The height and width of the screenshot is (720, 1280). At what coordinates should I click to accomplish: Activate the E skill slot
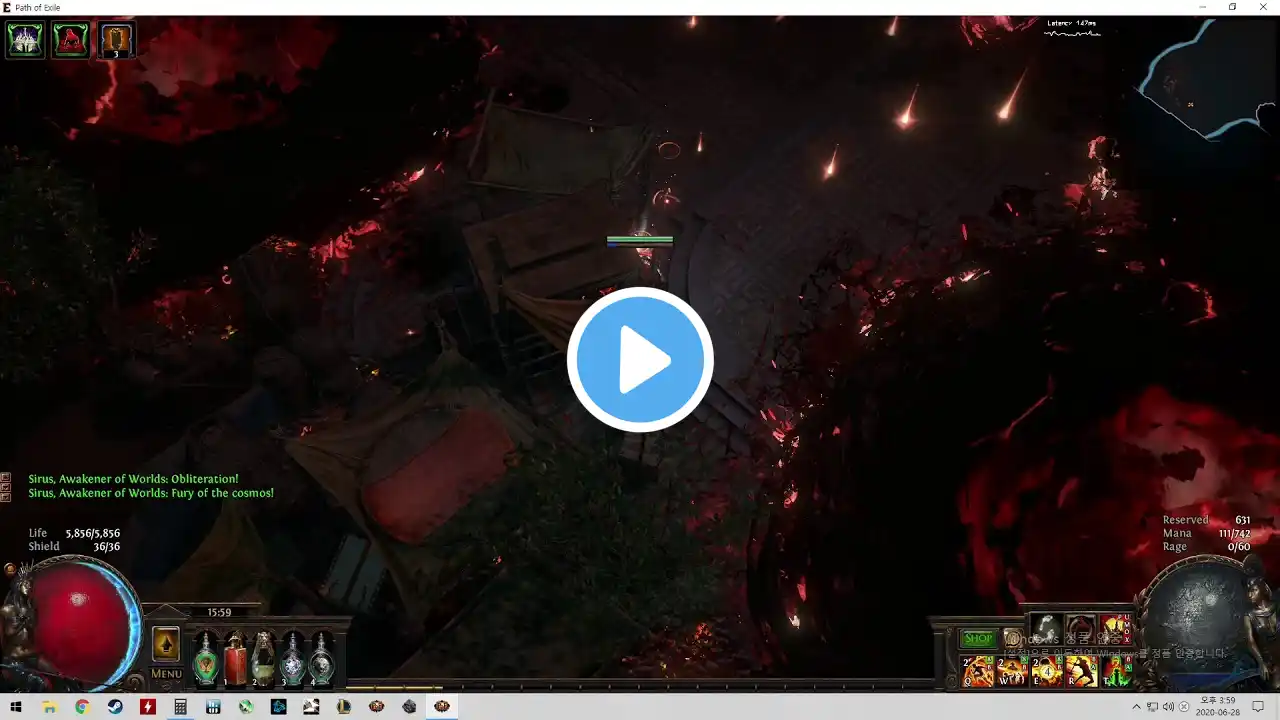point(1047,671)
